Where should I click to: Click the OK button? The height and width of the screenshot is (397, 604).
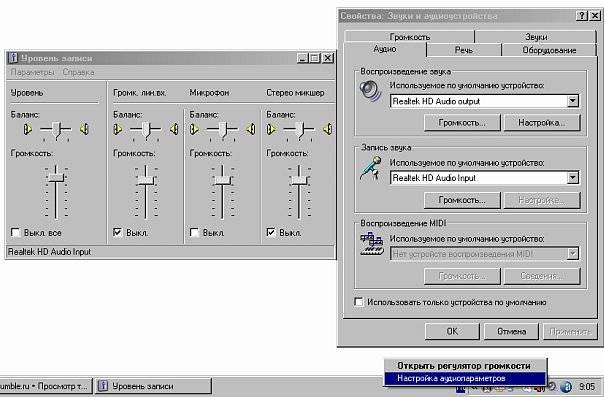point(452,332)
